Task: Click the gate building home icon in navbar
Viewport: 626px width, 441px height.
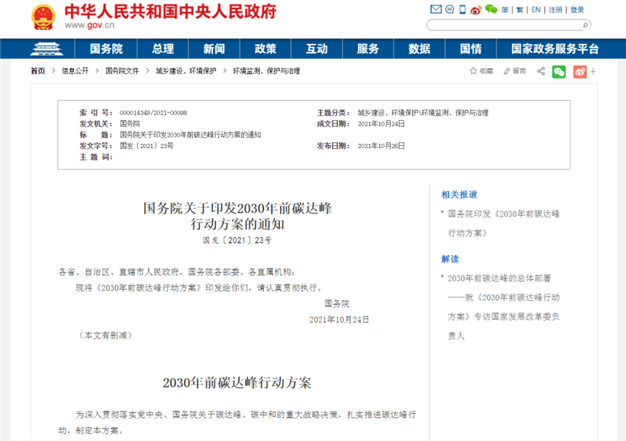Action: pos(47,49)
